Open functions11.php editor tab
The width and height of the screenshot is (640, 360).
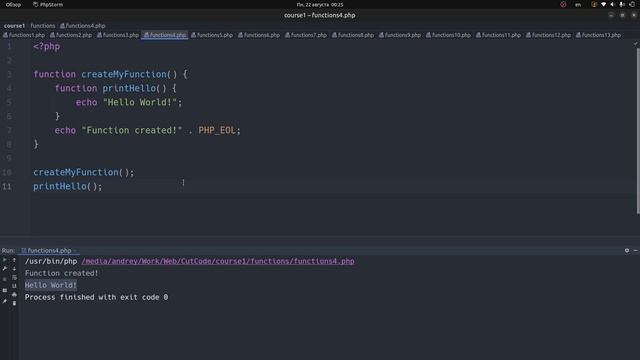coord(498,35)
